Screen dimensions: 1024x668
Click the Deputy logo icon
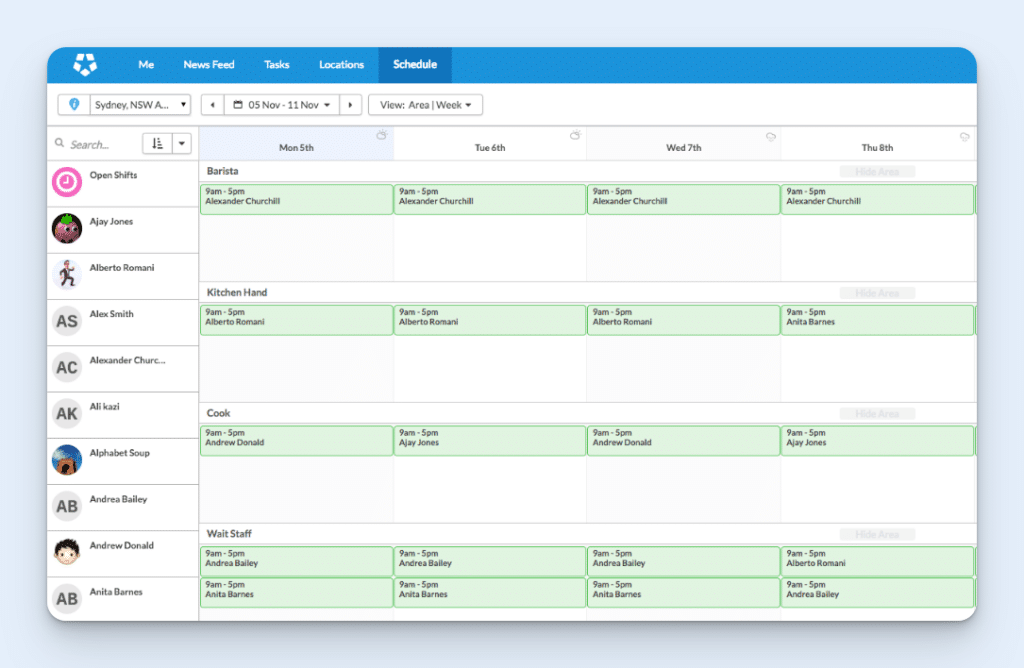tap(86, 64)
